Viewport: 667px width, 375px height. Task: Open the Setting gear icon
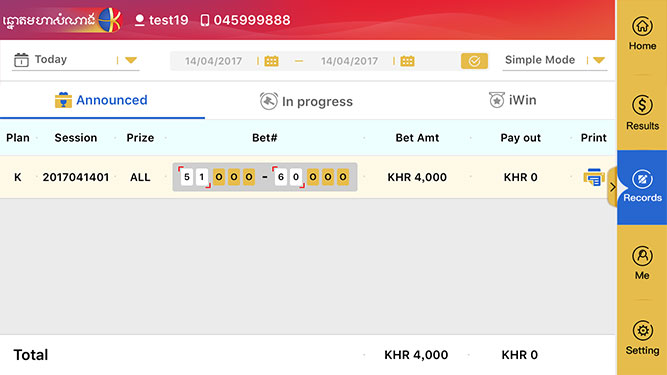point(642,330)
